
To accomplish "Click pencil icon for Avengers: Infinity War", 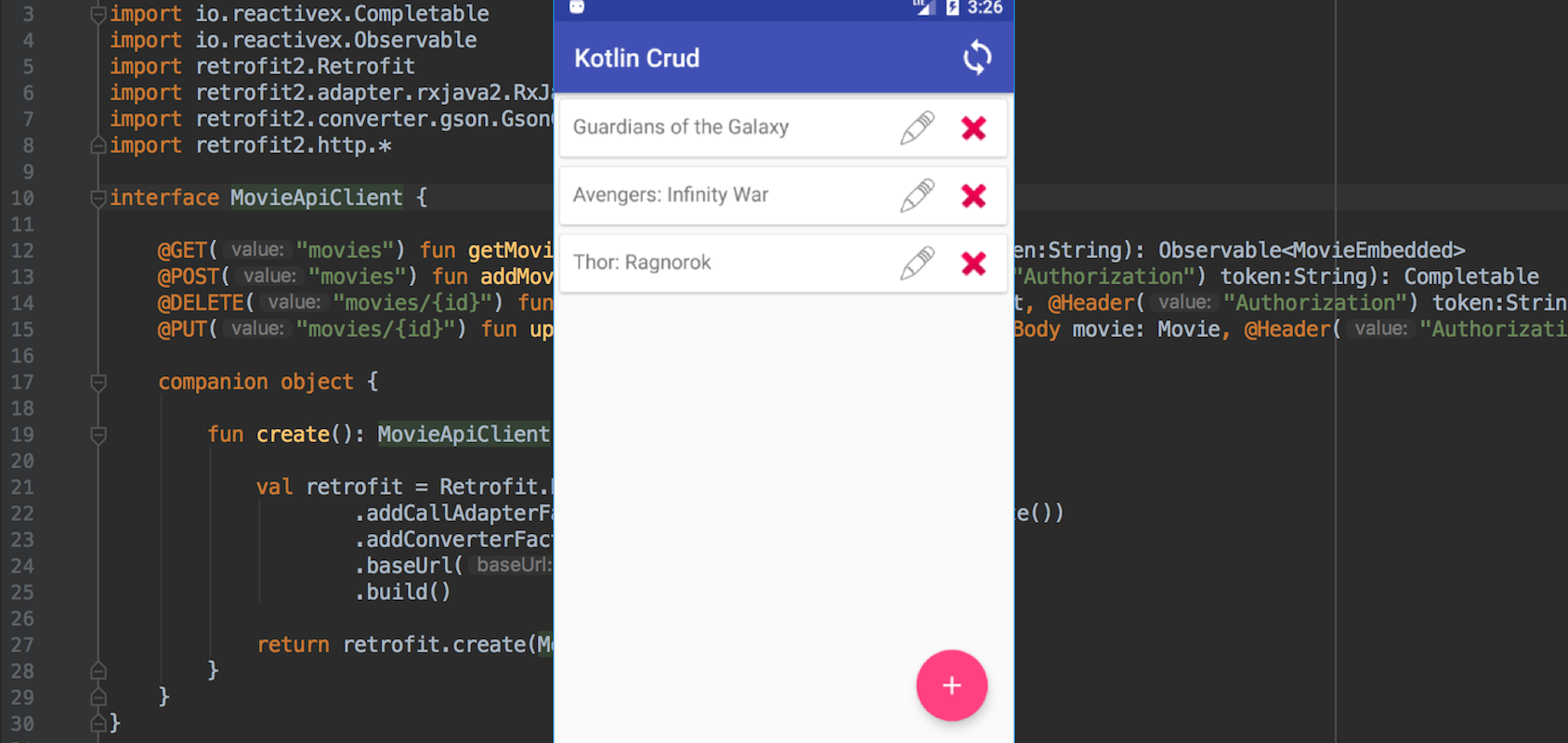I will (x=917, y=196).
